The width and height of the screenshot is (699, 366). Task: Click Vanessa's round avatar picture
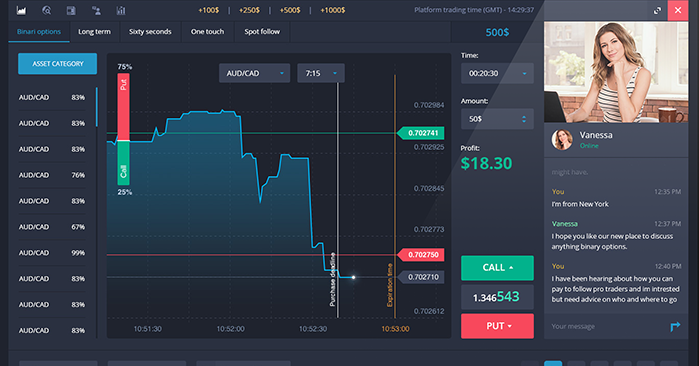point(562,140)
